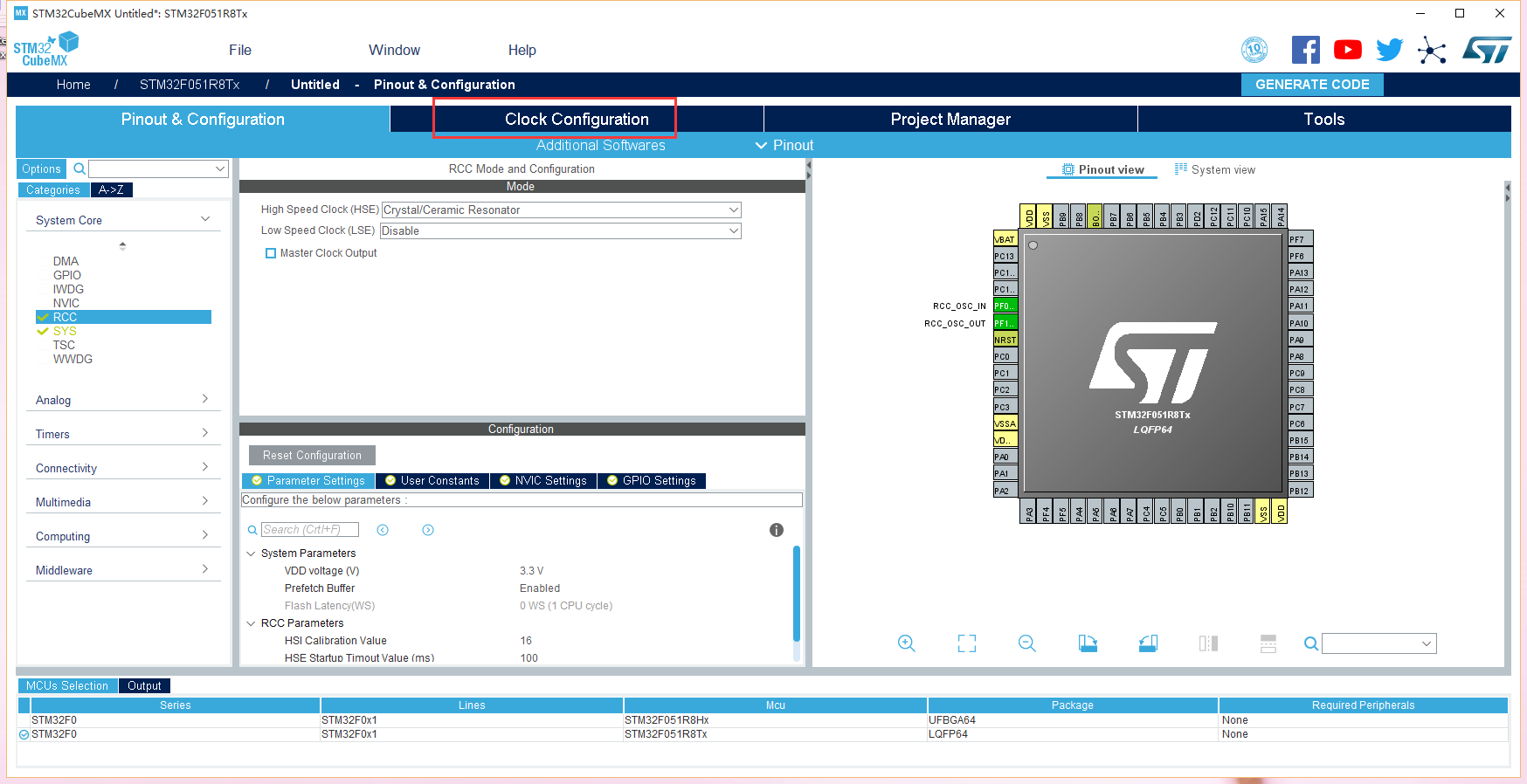Collapse the RCC Parameters group
Viewport: 1527px width, 784px height.
pos(252,623)
